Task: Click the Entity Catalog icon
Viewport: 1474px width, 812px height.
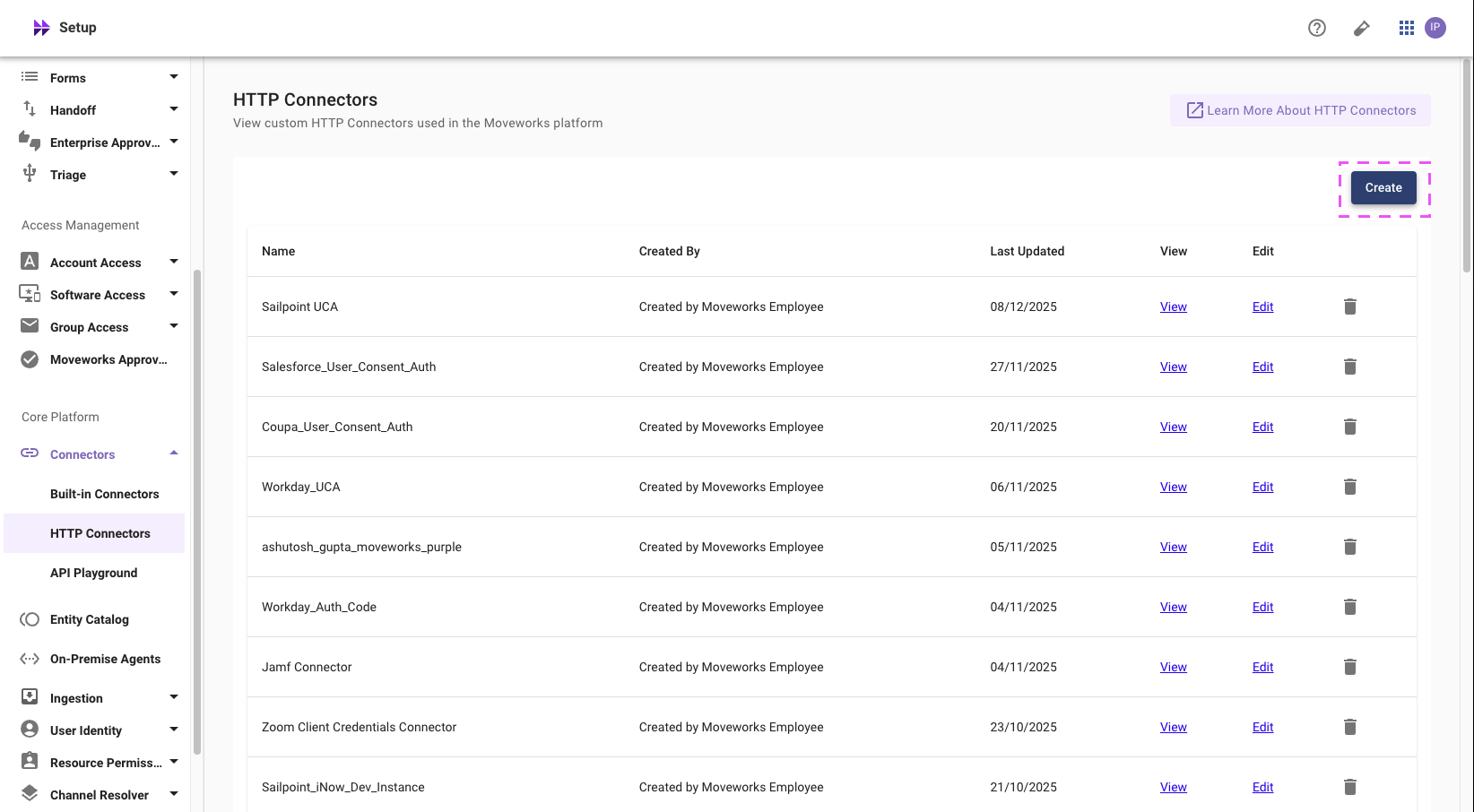Action: [x=30, y=619]
